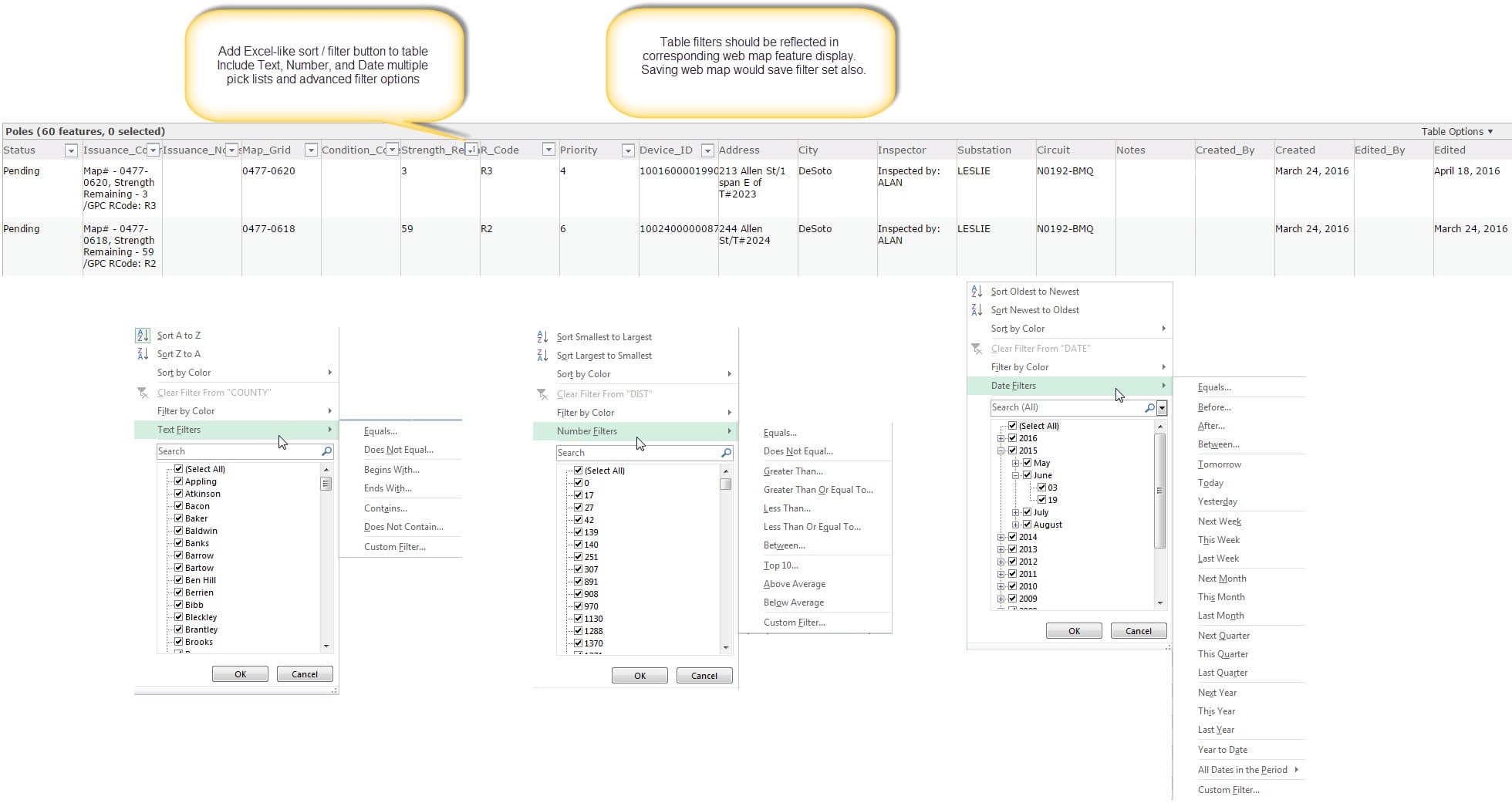Open the Text Filters submenu

tap(236, 430)
